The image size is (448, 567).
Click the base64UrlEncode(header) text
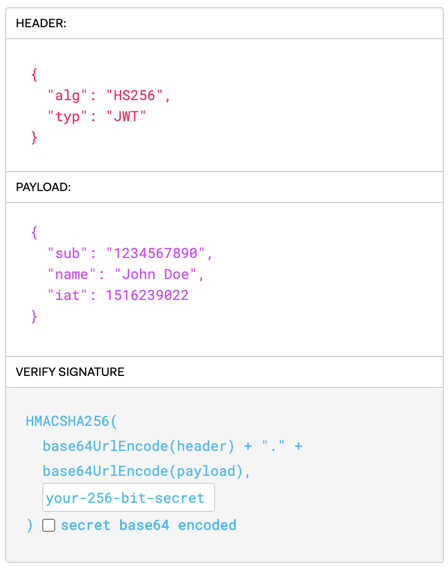click(138, 446)
